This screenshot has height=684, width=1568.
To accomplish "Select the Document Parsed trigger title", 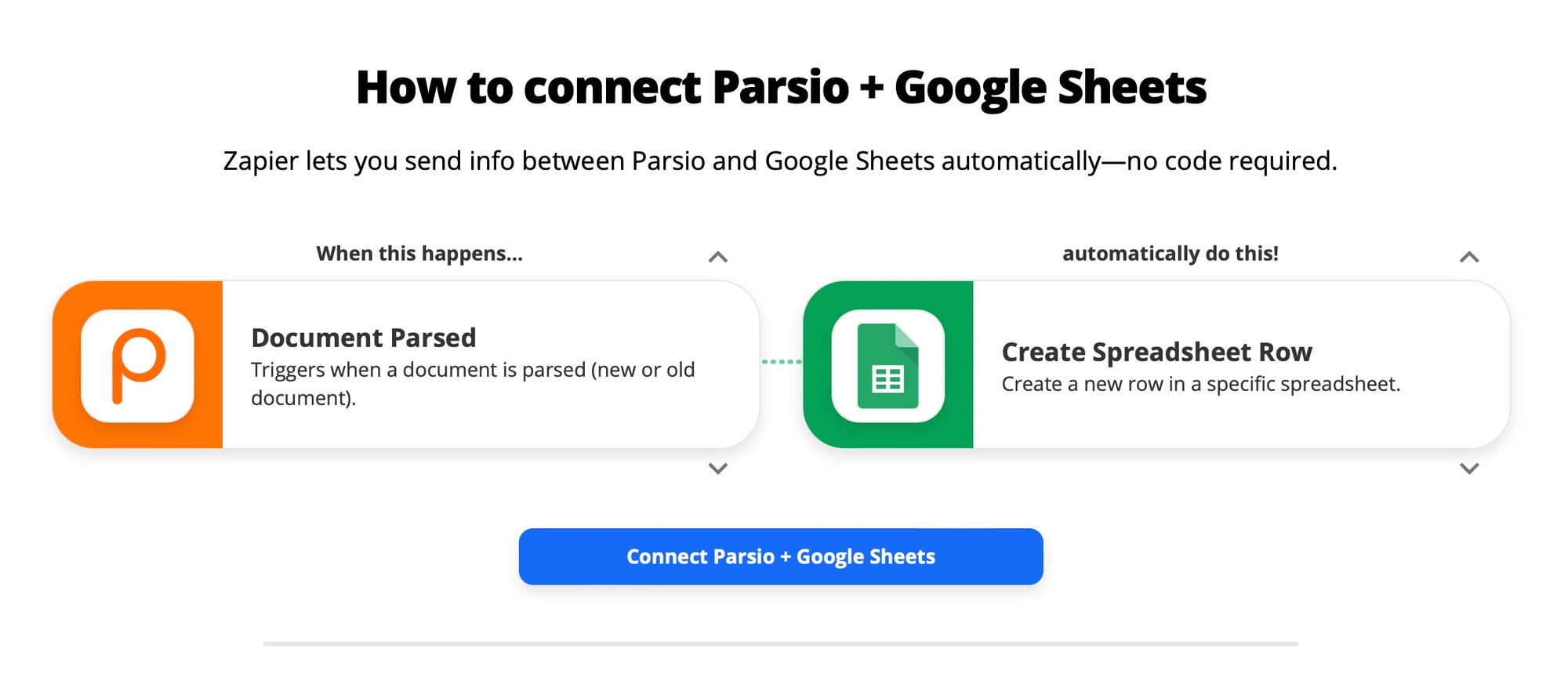I will pos(363,338).
